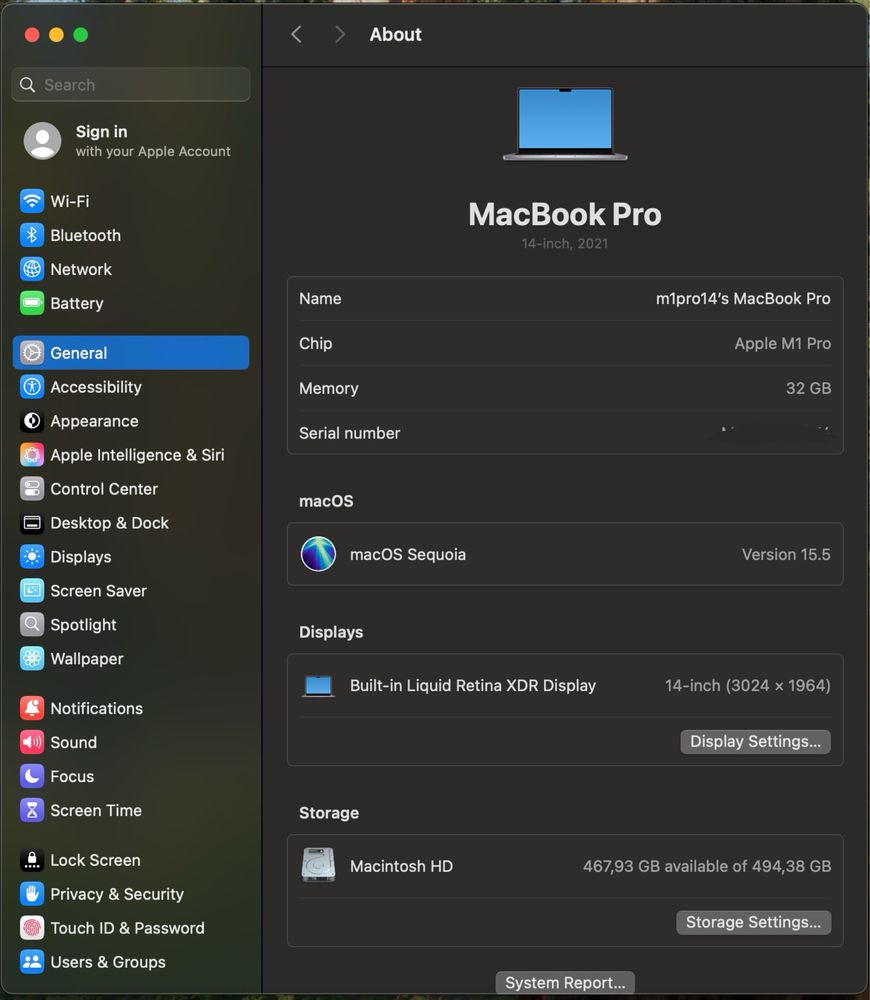
Task: Minimize the window with yellow button
Action: tap(56, 34)
